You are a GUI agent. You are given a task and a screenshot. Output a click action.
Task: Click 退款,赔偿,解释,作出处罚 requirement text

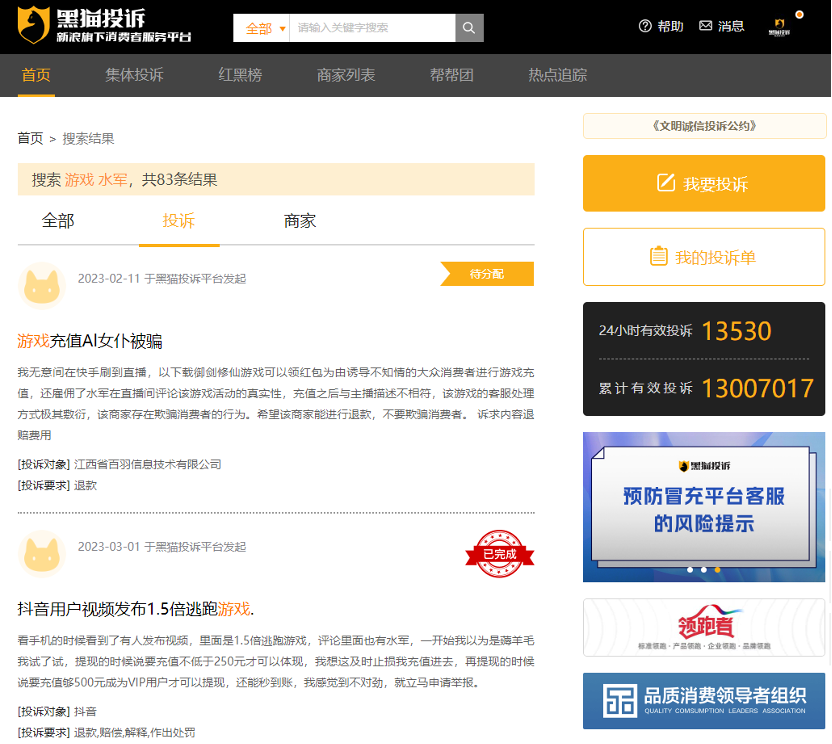pyautogui.click(x=135, y=733)
